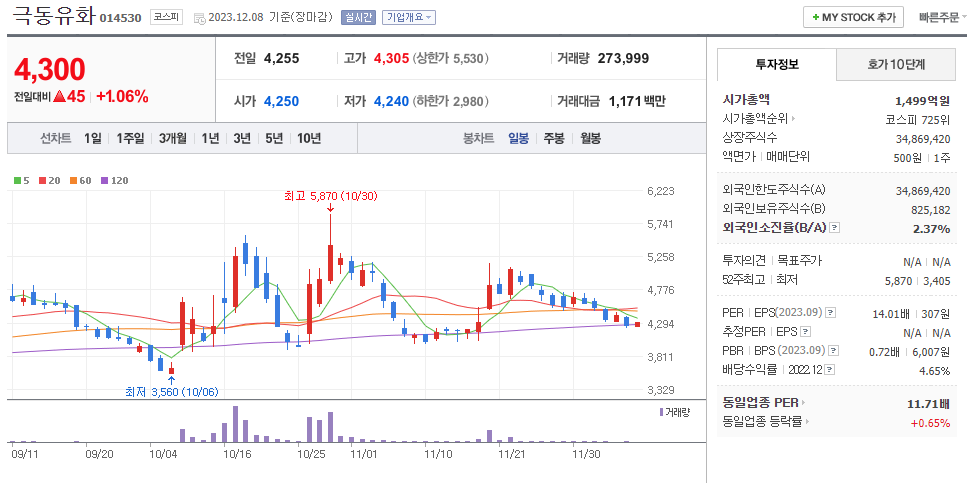Click the 극동유화 stock name heading
Image resolution: width=978 pixels, height=483 pixels.
52,16
